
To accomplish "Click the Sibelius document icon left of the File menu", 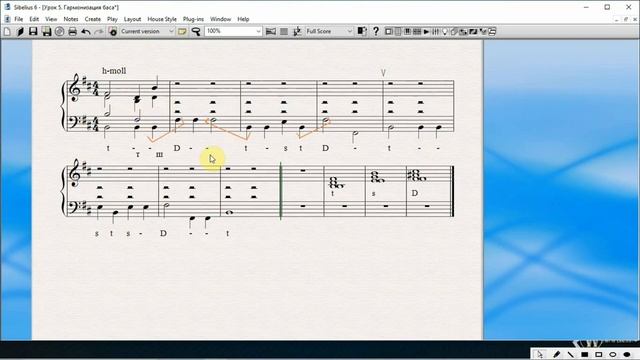I will (x=7, y=19).
